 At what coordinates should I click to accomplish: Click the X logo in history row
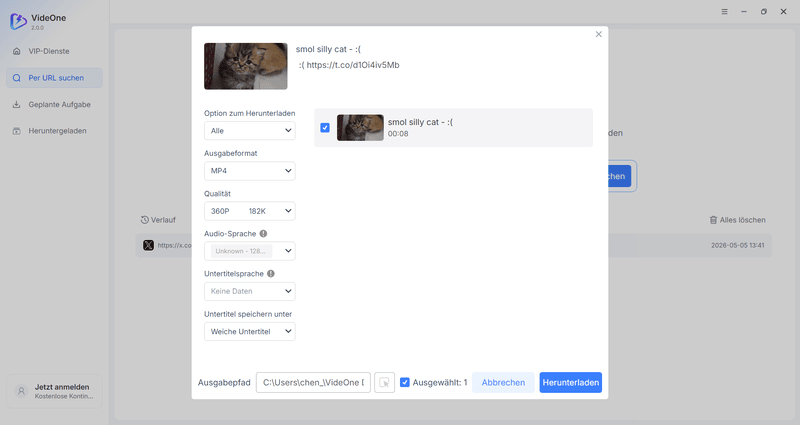148,245
